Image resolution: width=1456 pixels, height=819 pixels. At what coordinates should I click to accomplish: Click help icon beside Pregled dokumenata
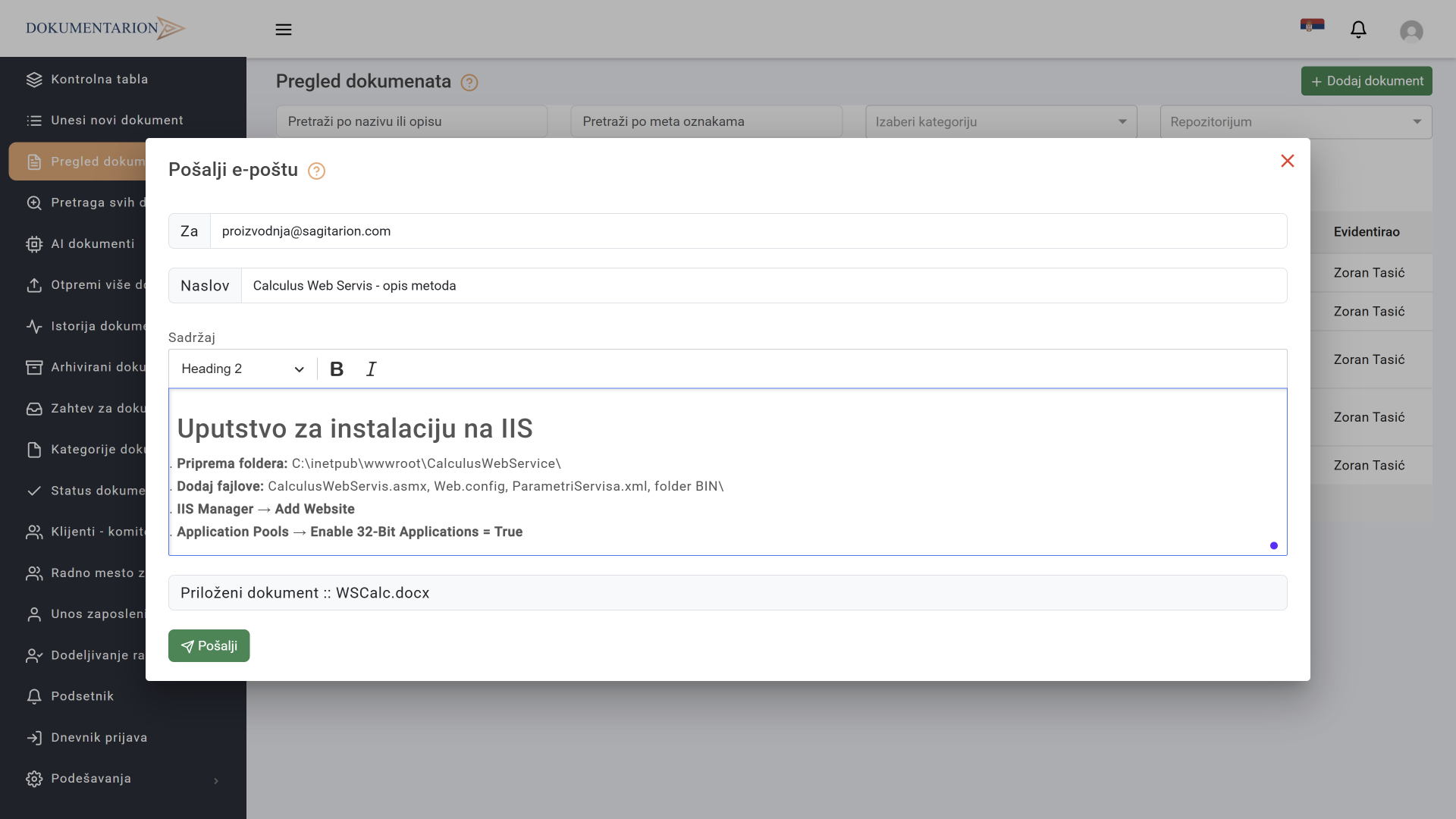tap(469, 83)
